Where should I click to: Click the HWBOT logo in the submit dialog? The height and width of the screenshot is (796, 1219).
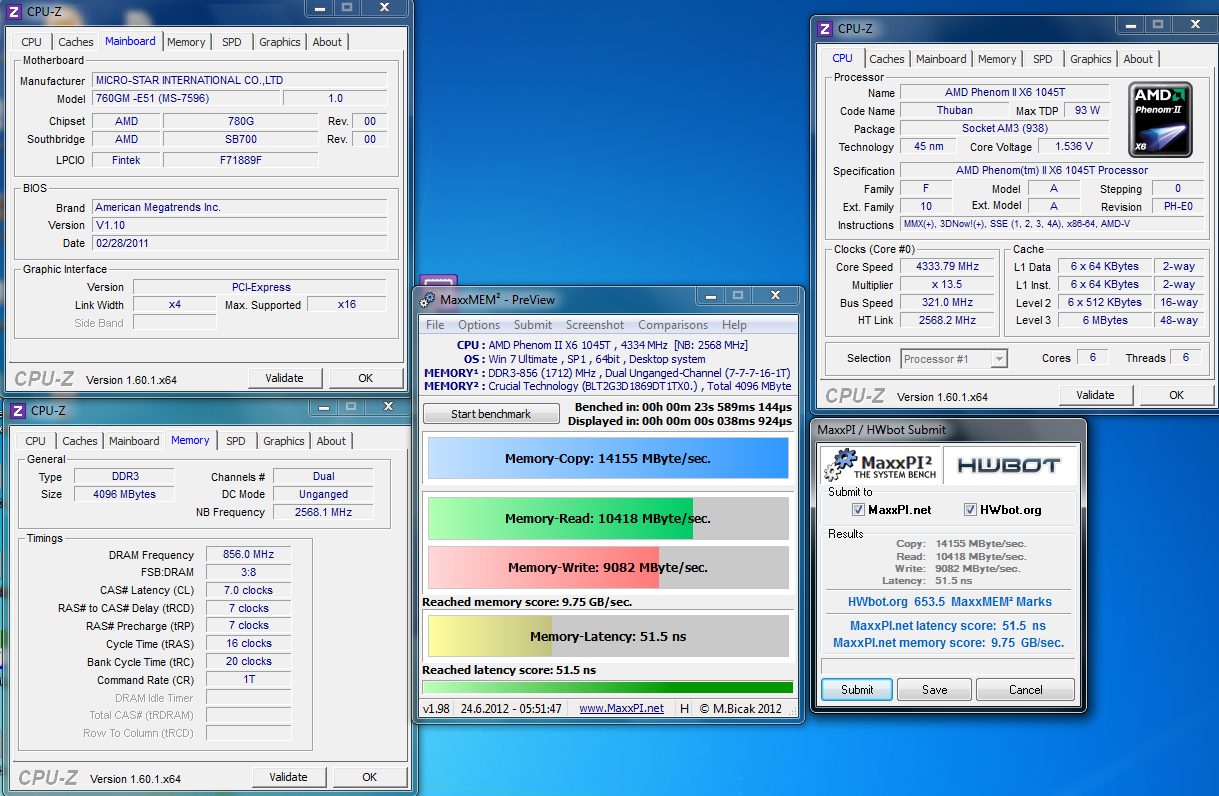tap(1010, 465)
